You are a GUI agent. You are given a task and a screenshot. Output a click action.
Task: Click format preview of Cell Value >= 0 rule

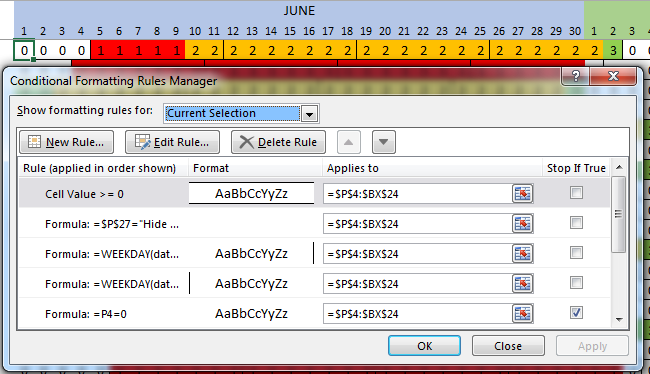click(x=251, y=194)
